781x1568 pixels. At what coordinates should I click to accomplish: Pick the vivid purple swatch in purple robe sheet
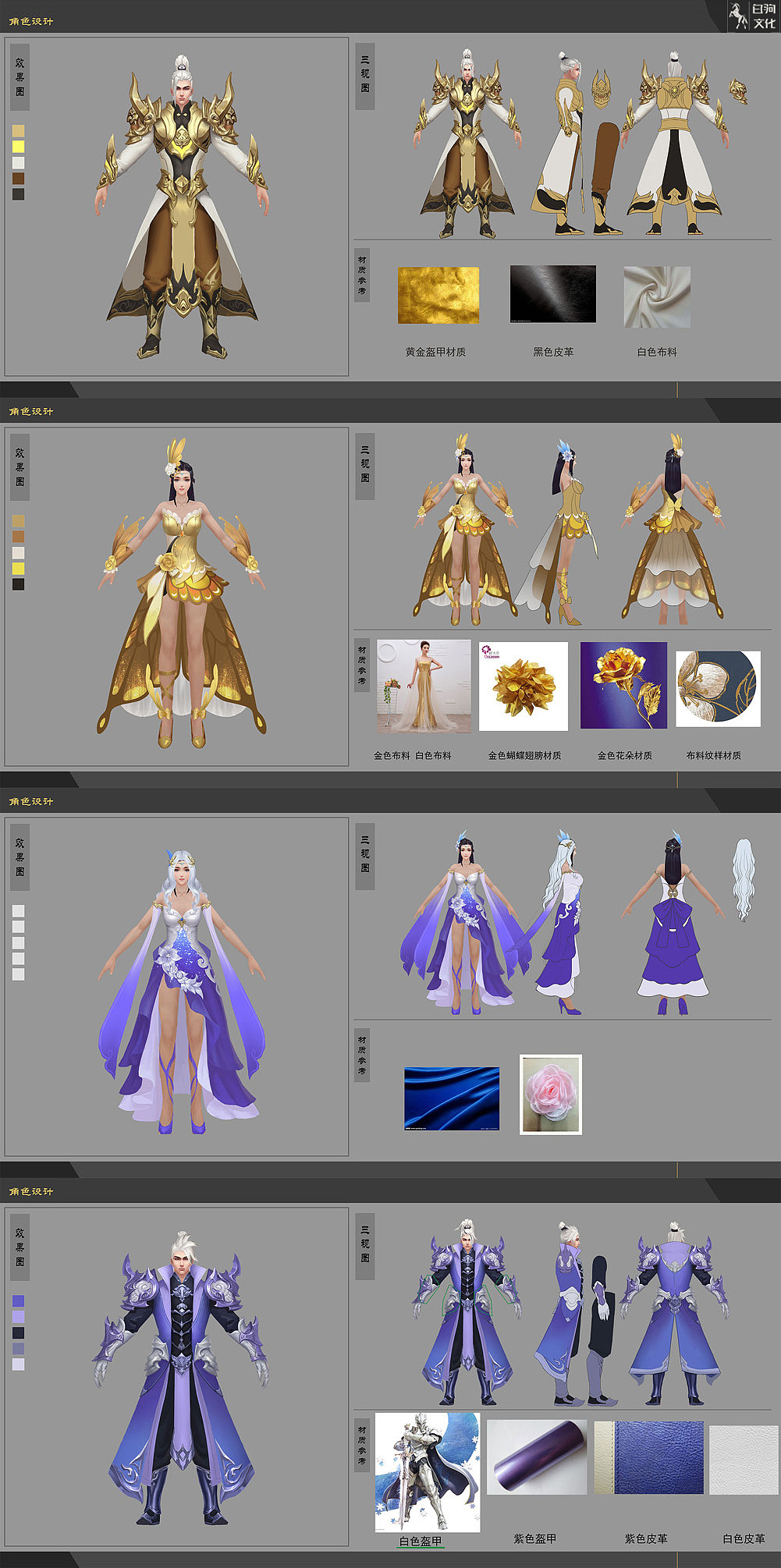click(18, 1301)
